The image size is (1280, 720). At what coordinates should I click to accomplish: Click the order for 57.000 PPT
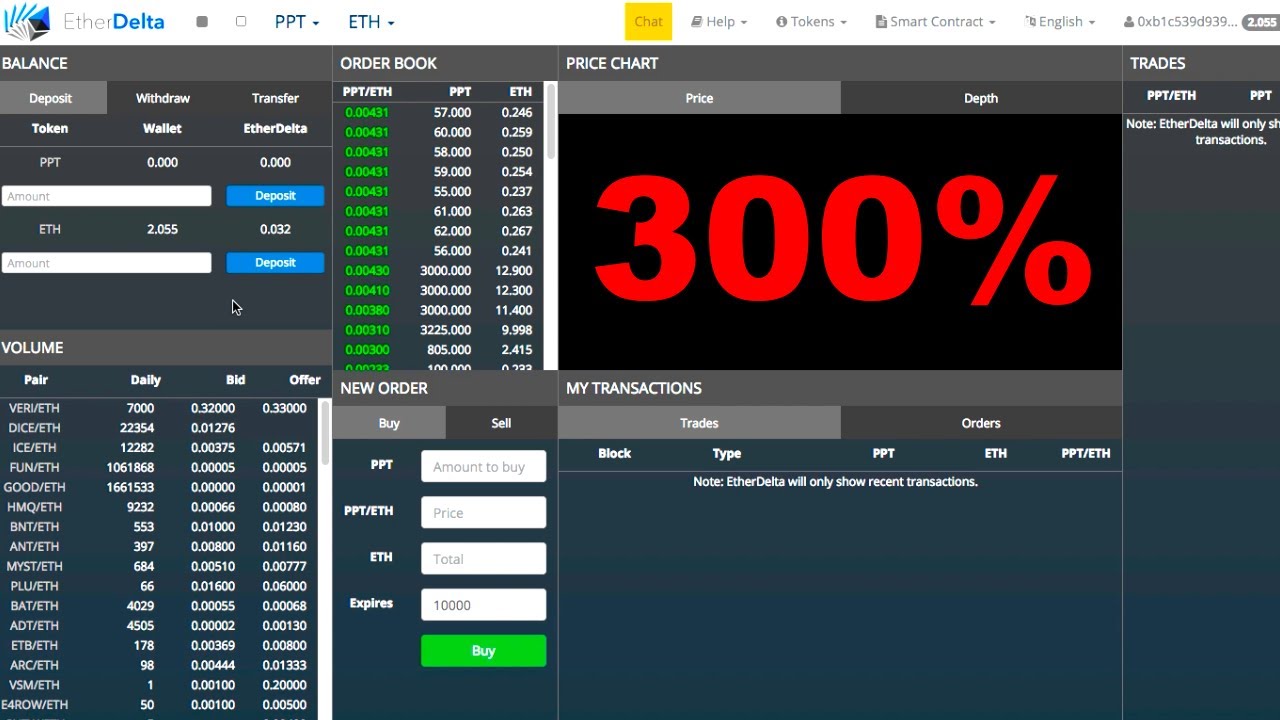coord(438,113)
